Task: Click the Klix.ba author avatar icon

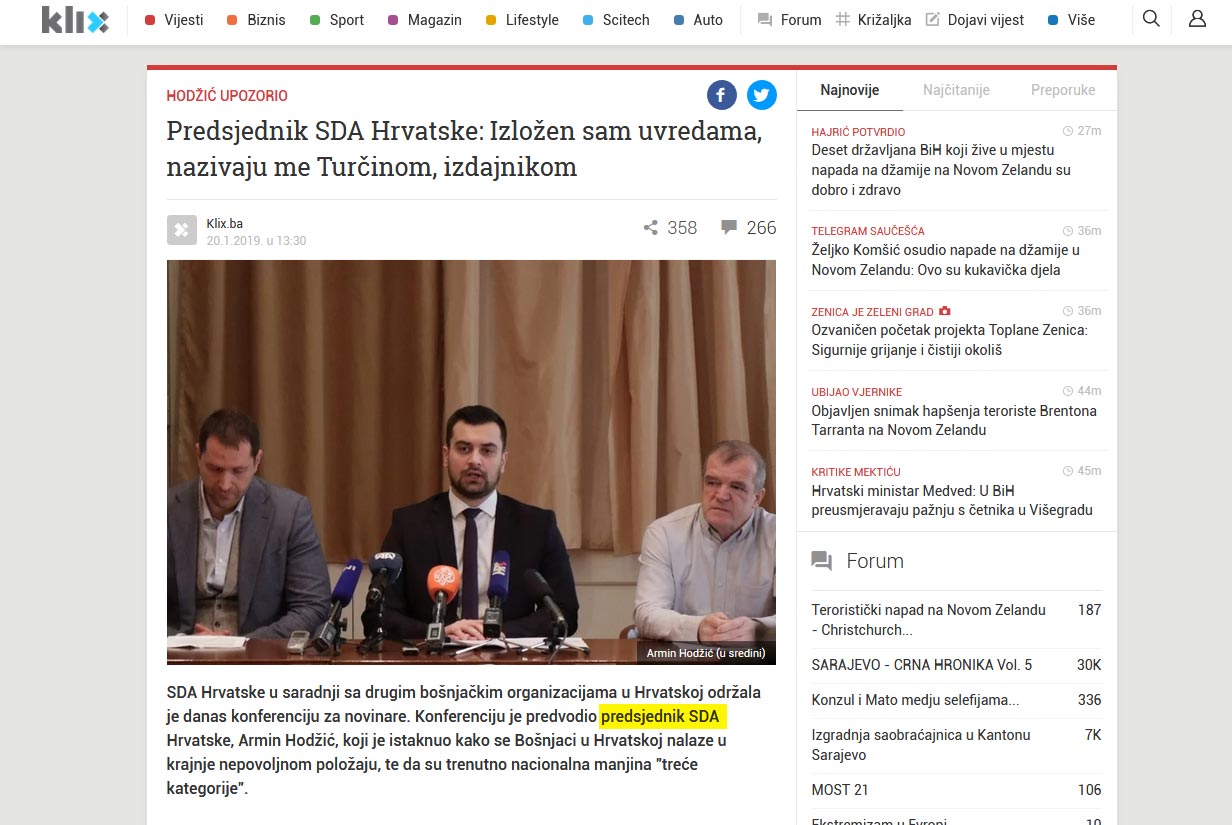Action: 182,230
